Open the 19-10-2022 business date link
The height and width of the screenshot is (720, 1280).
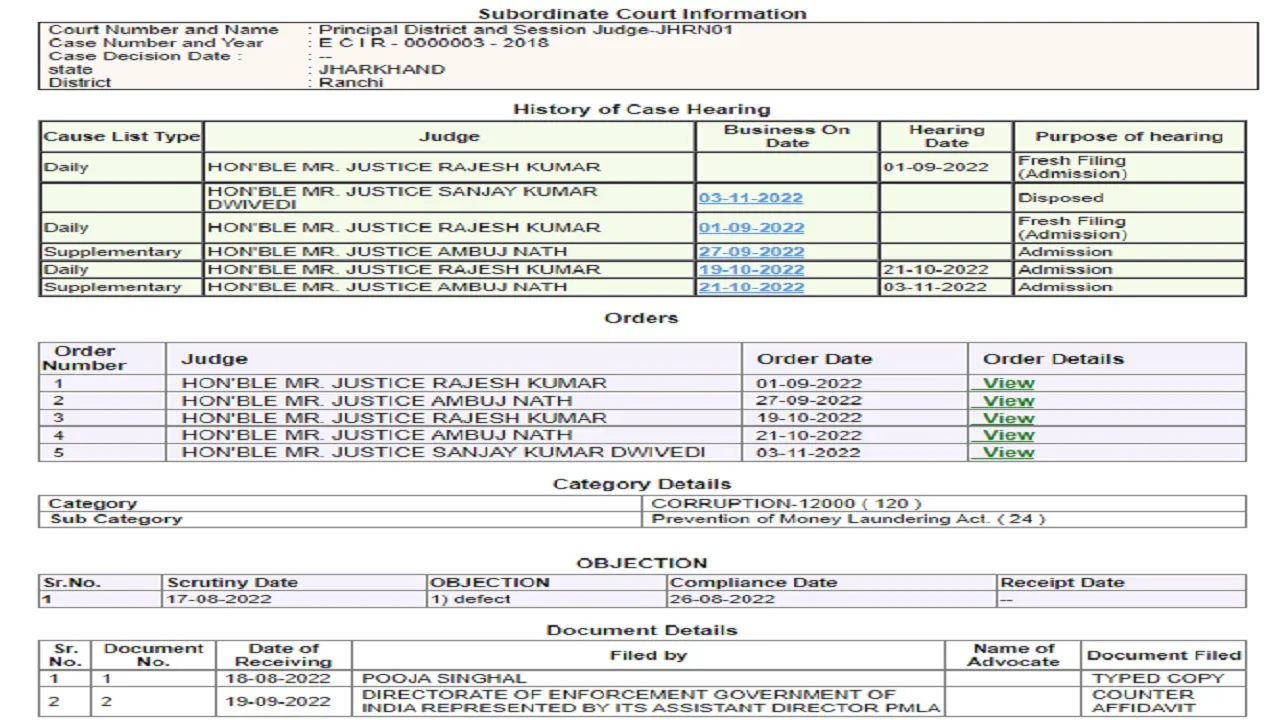click(x=751, y=270)
